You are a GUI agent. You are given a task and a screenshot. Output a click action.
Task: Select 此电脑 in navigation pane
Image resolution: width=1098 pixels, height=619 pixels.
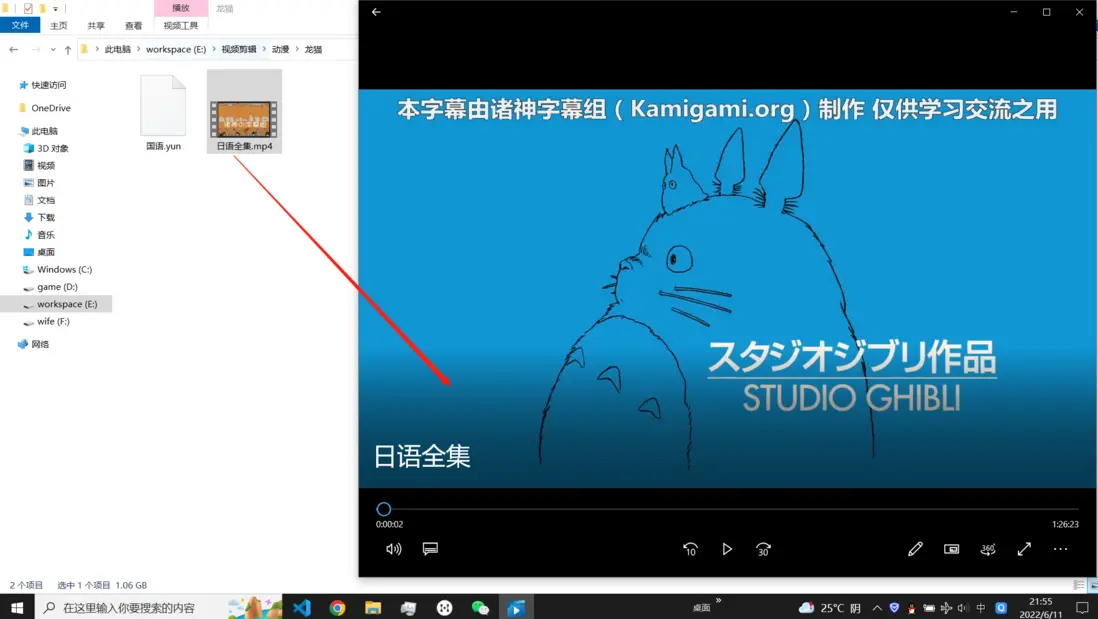point(44,131)
